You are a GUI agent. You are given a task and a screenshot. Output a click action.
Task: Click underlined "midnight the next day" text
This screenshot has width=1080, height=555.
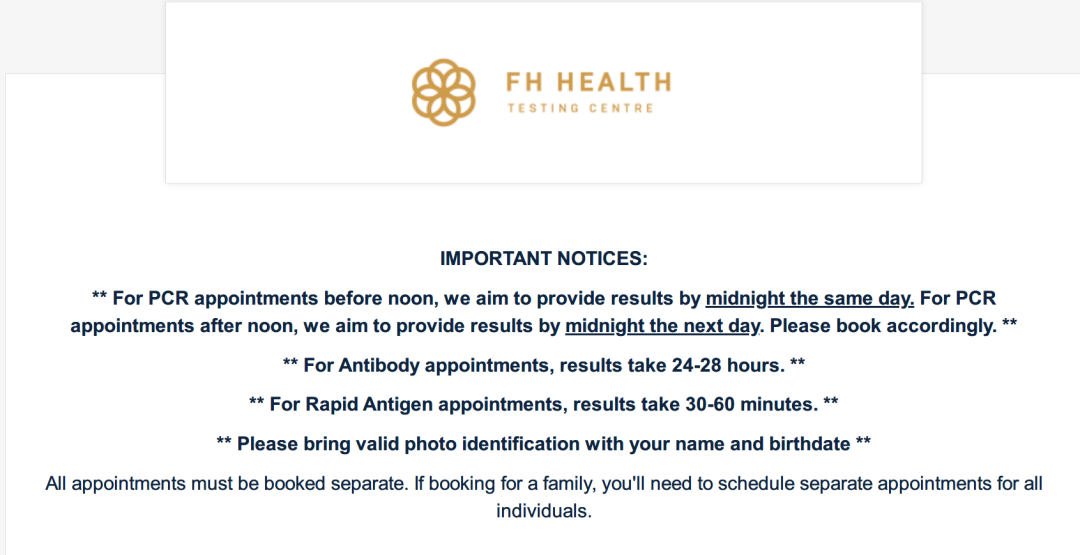[662, 325]
